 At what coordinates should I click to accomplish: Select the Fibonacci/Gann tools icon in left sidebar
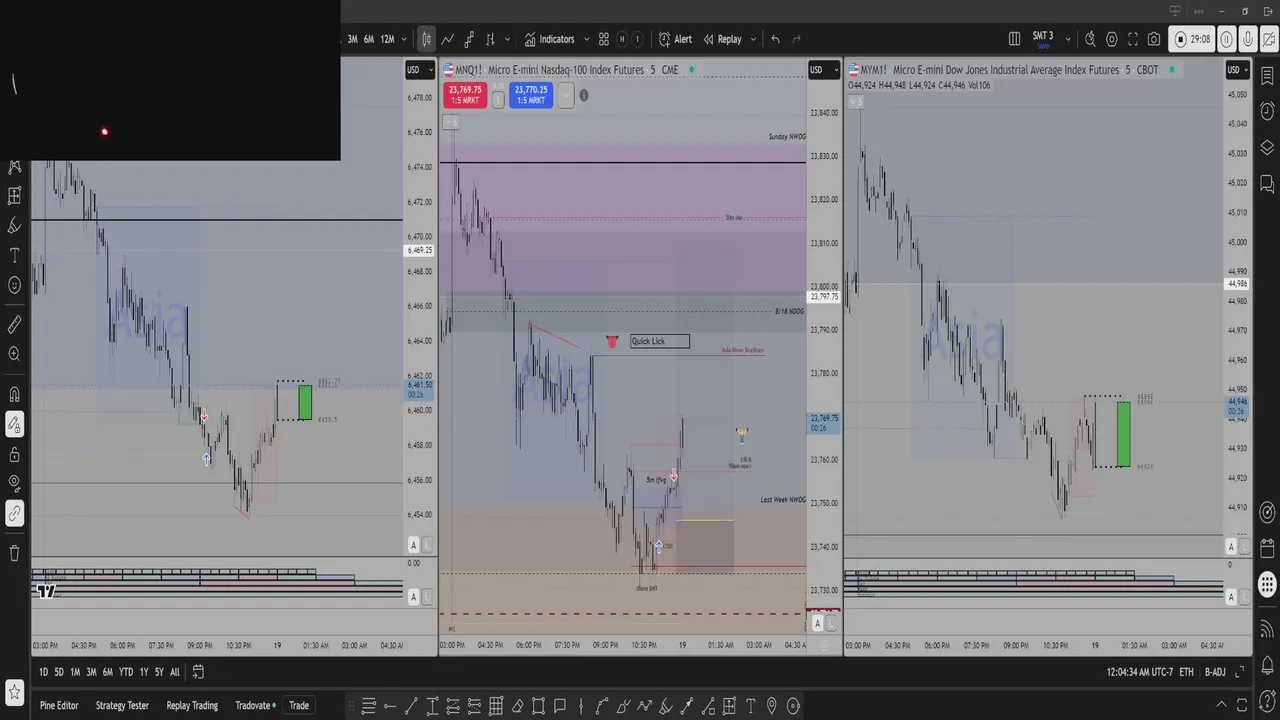(14, 196)
